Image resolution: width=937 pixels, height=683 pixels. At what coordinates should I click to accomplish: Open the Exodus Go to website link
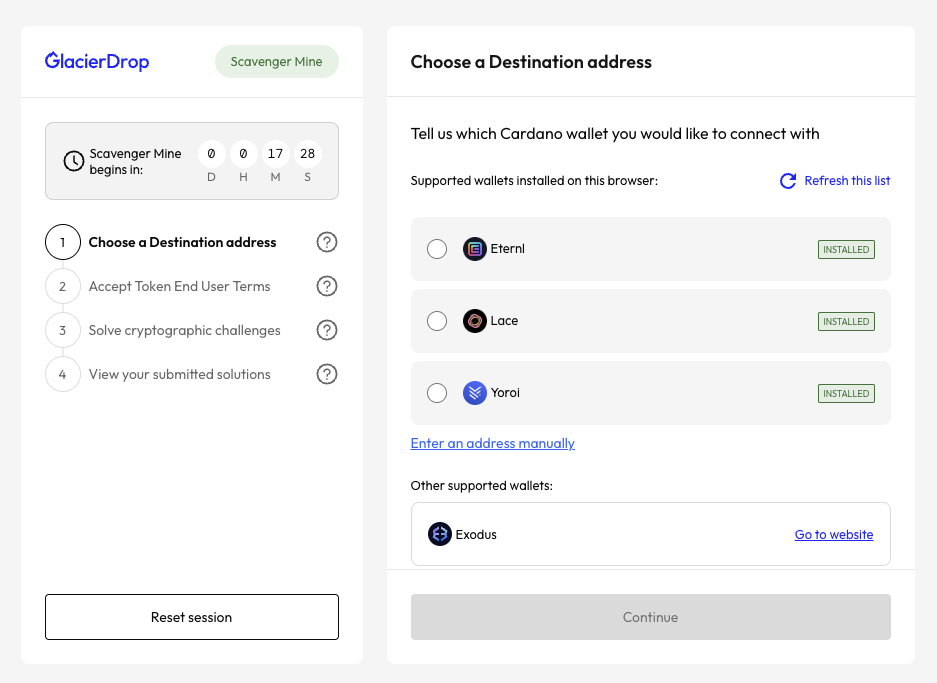pyautogui.click(x=833, y=534)
